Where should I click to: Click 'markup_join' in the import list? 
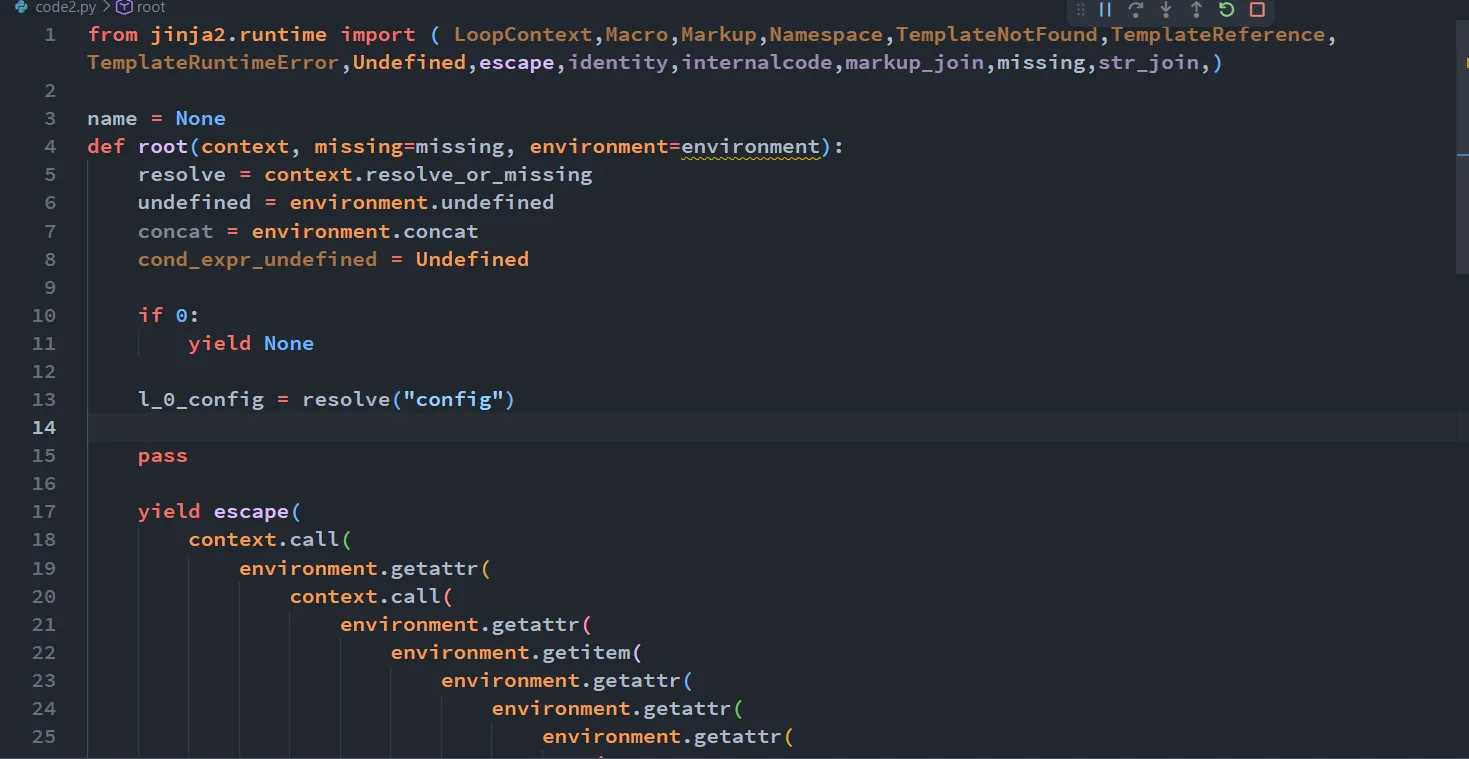tap(915, 63)
